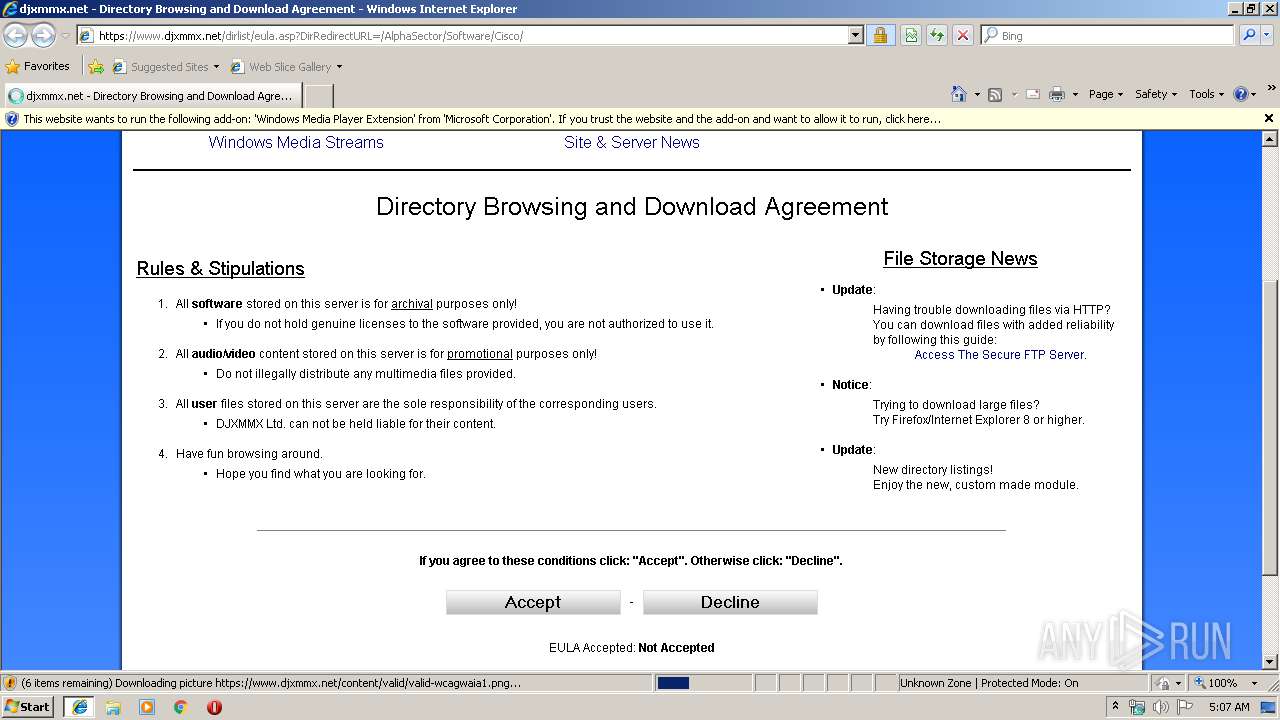Click the 100% zoom level button
1280x720 pixels.
(1215, 683)
